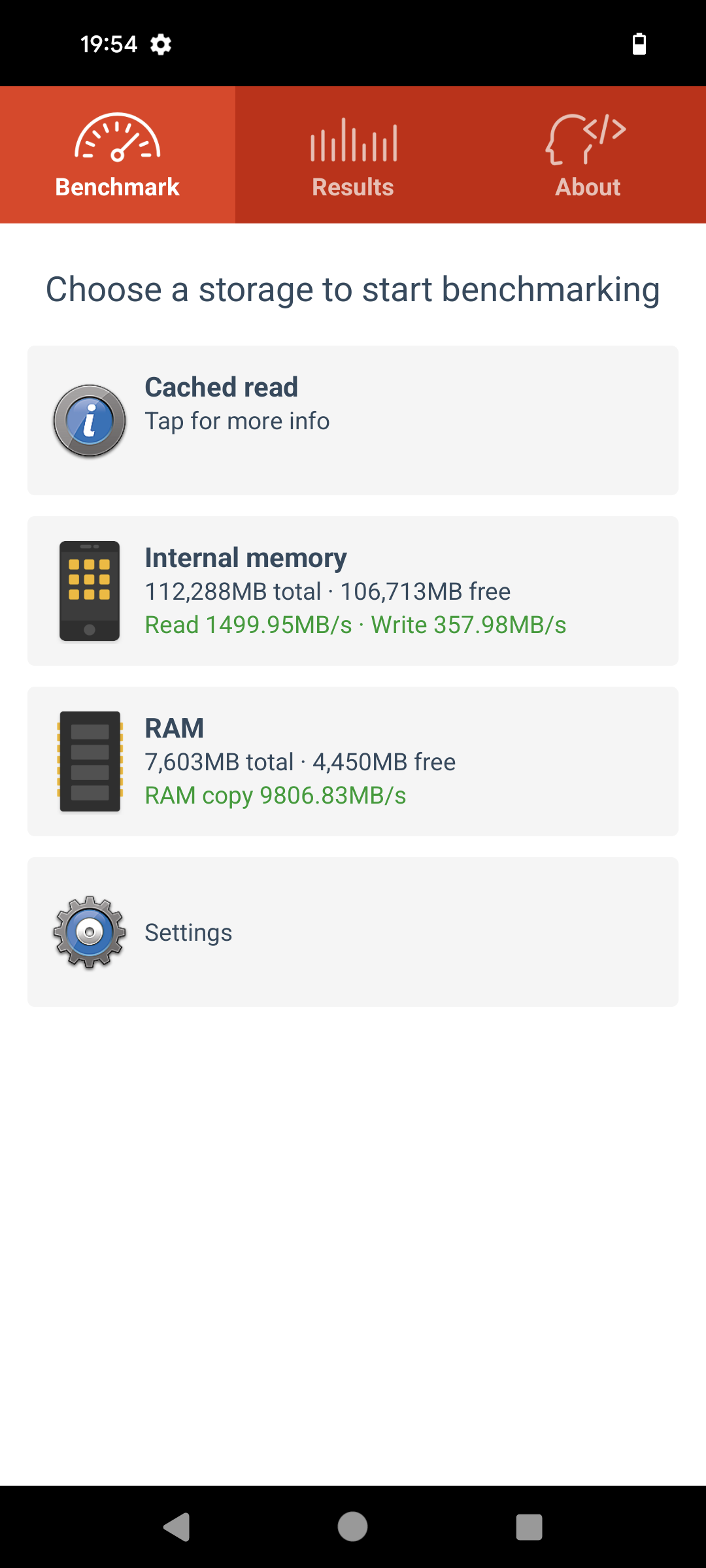Open recent apps with square button
Screen dimensions: 706x1568
point(529,1527)
